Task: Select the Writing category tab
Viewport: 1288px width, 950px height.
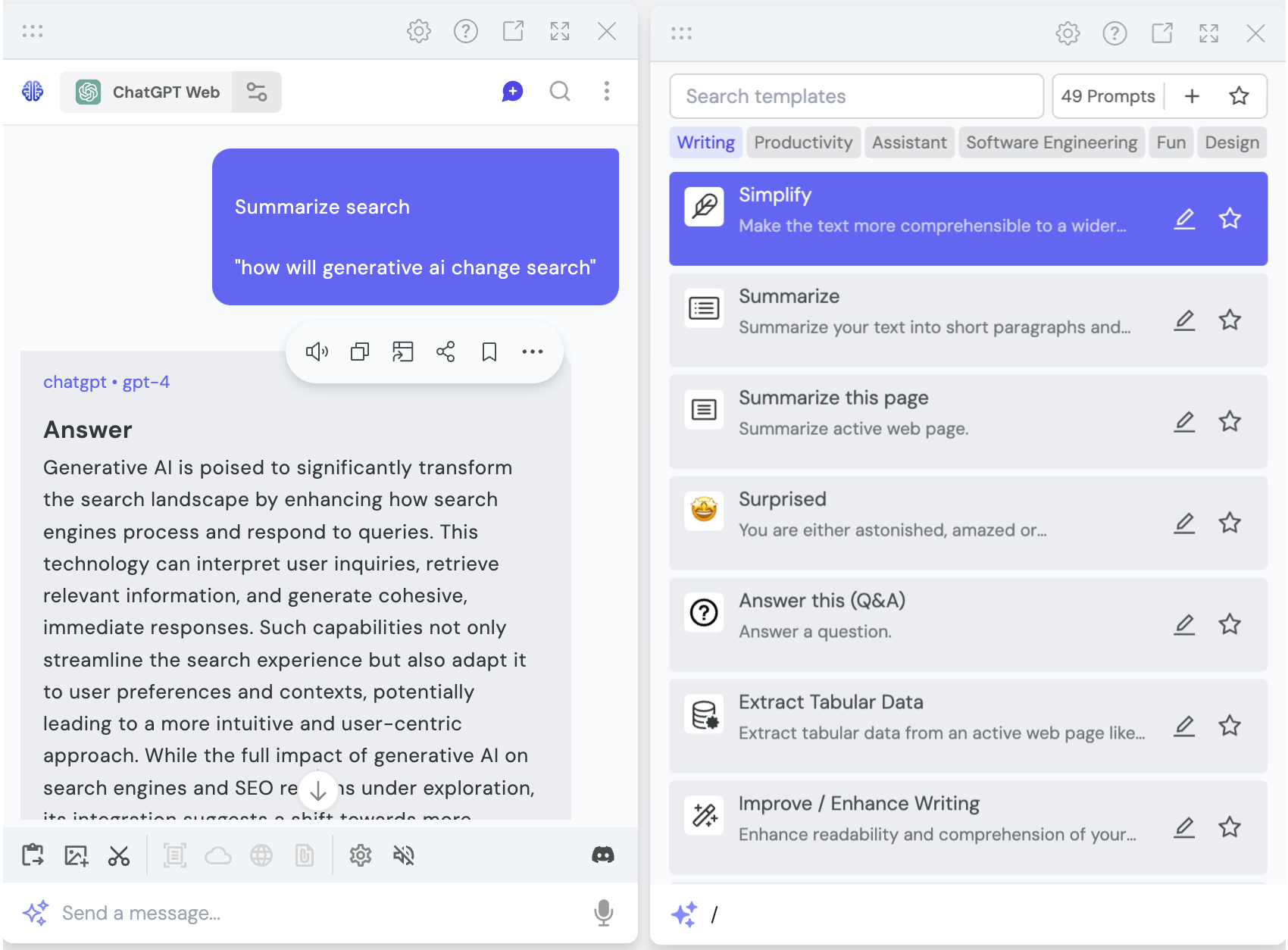Action: [706, 142]
